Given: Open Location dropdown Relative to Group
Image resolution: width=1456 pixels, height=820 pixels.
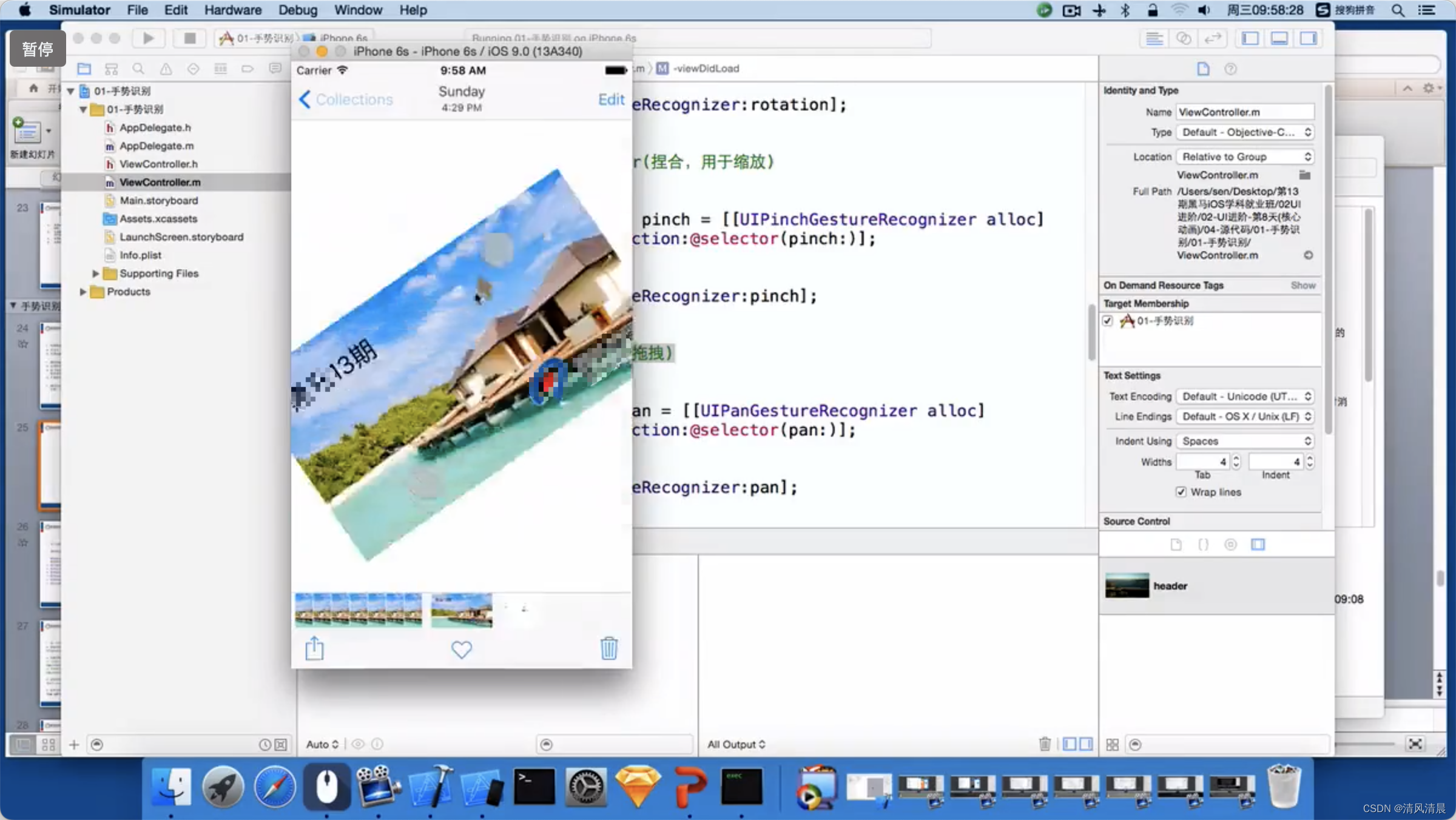Looking at the screenshot, I should pos(1245,156).
